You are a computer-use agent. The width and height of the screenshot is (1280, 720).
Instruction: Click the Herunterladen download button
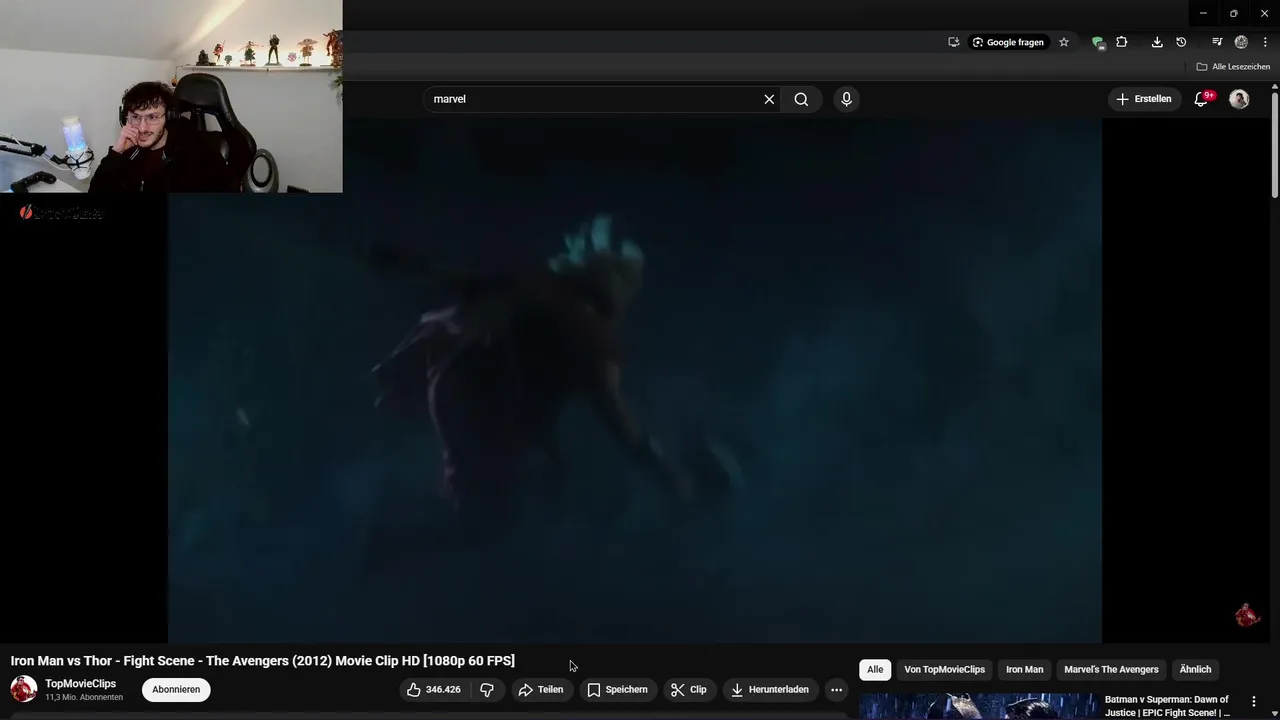770,689
